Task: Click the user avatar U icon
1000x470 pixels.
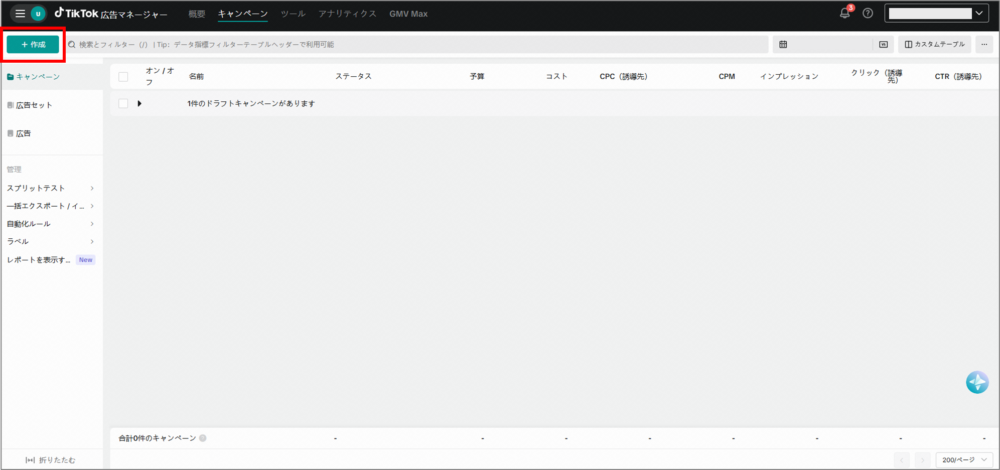Action: [x=38, y=14]
